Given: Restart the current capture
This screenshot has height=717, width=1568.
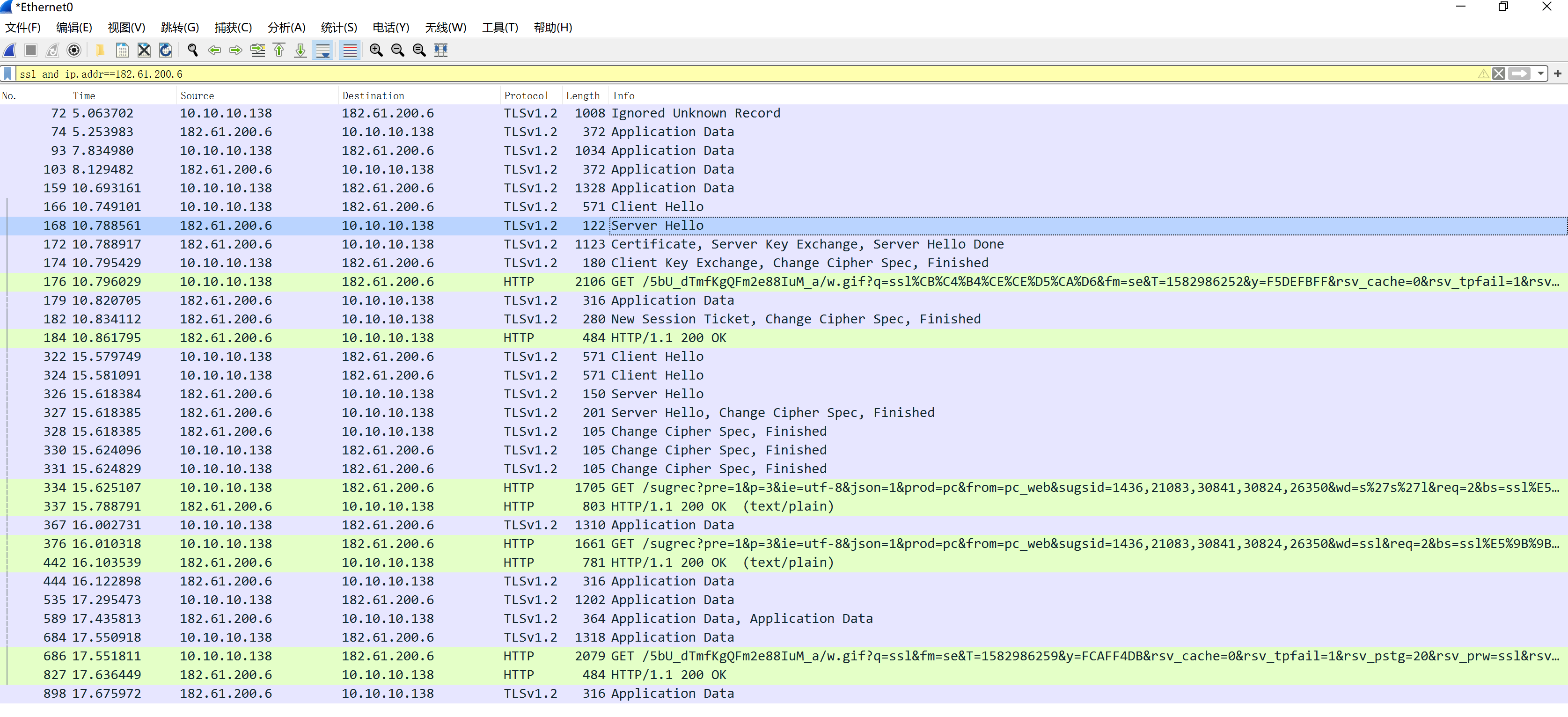Looking at the screenshot, I should tap(52, 50).
